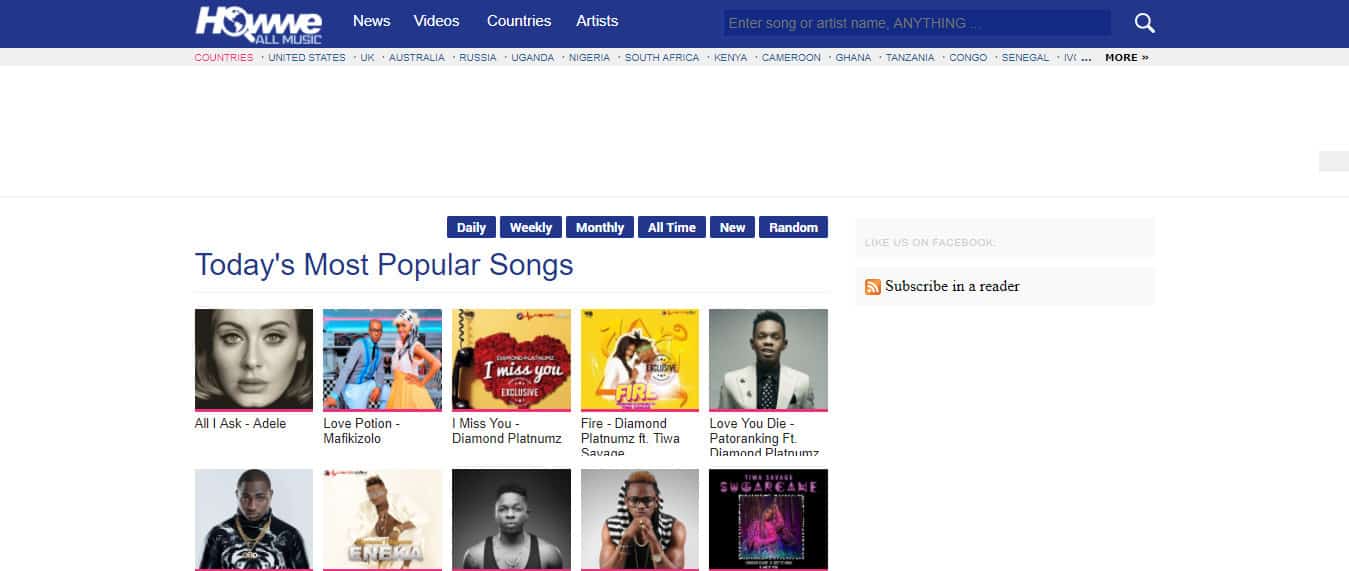This screenshot has width=1349, height=571.
Task: Open the KENYA country link
Action: pyautogui.click(x=731, y=57)
